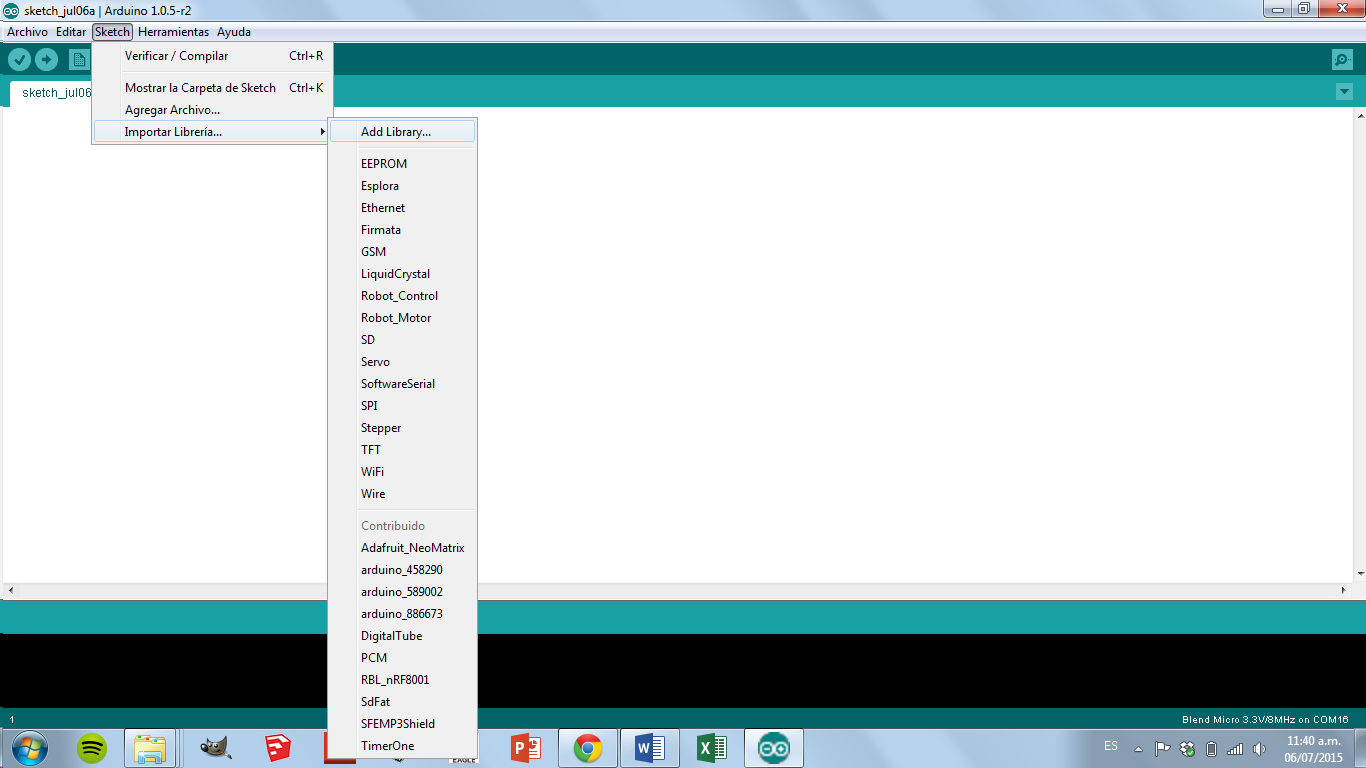Open the Serial Monitor magnifier icon
Viewport: 1366px width, 768px height.
tap(1343, 60)
